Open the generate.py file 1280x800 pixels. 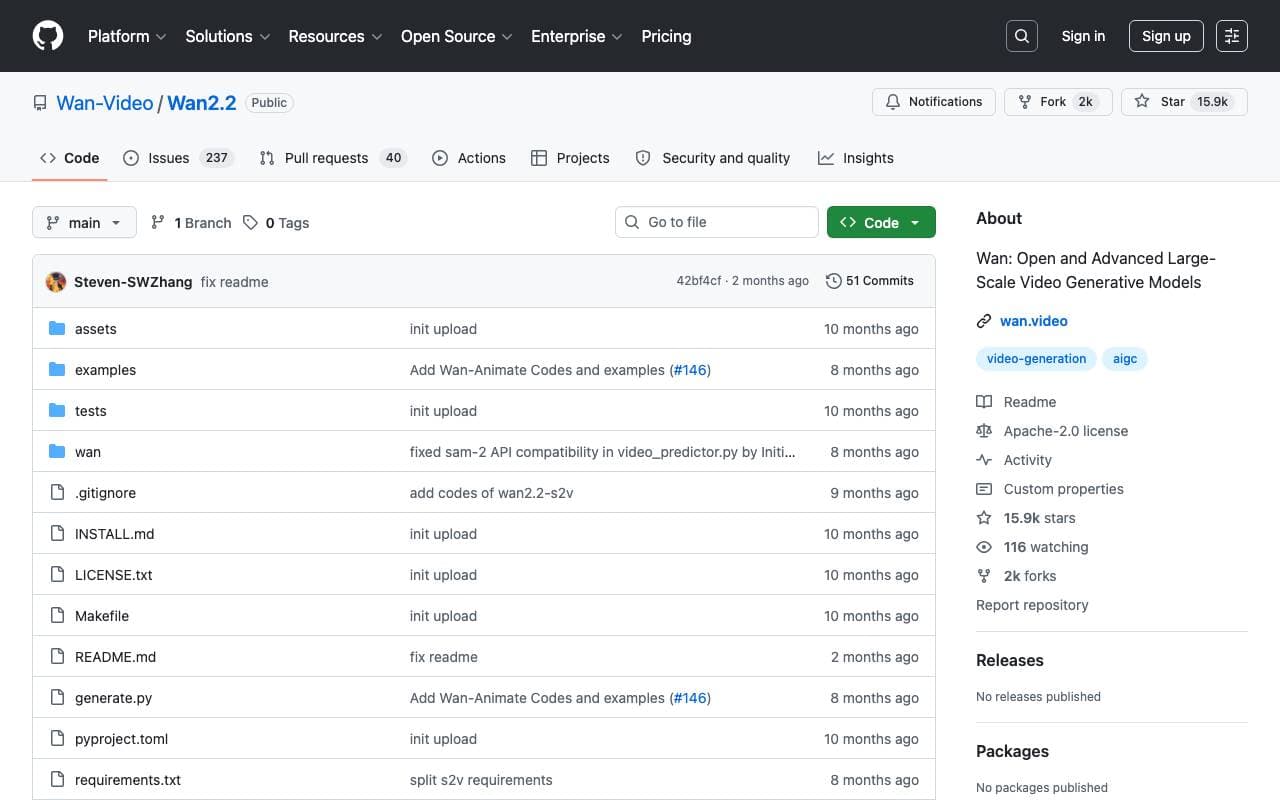113,698
